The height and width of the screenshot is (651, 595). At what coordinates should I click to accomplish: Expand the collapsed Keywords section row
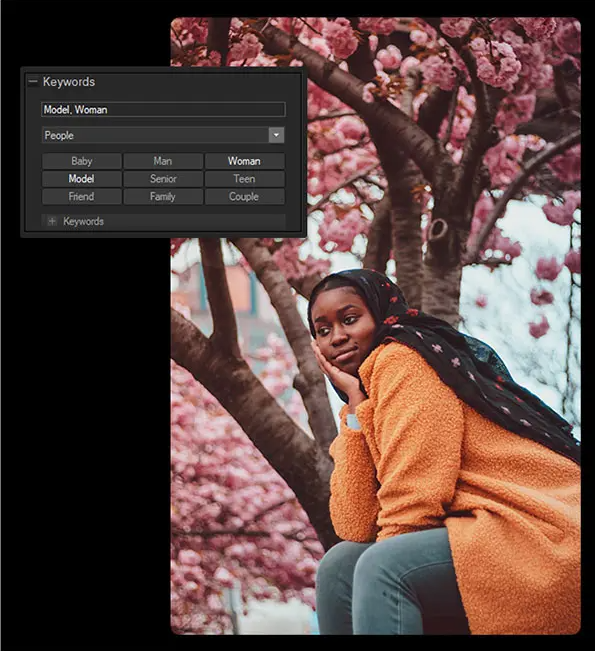pos(163,221)
